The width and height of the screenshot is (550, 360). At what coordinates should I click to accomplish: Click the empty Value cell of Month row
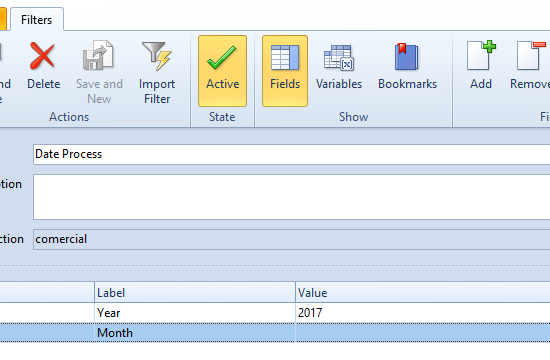[423, 333]
